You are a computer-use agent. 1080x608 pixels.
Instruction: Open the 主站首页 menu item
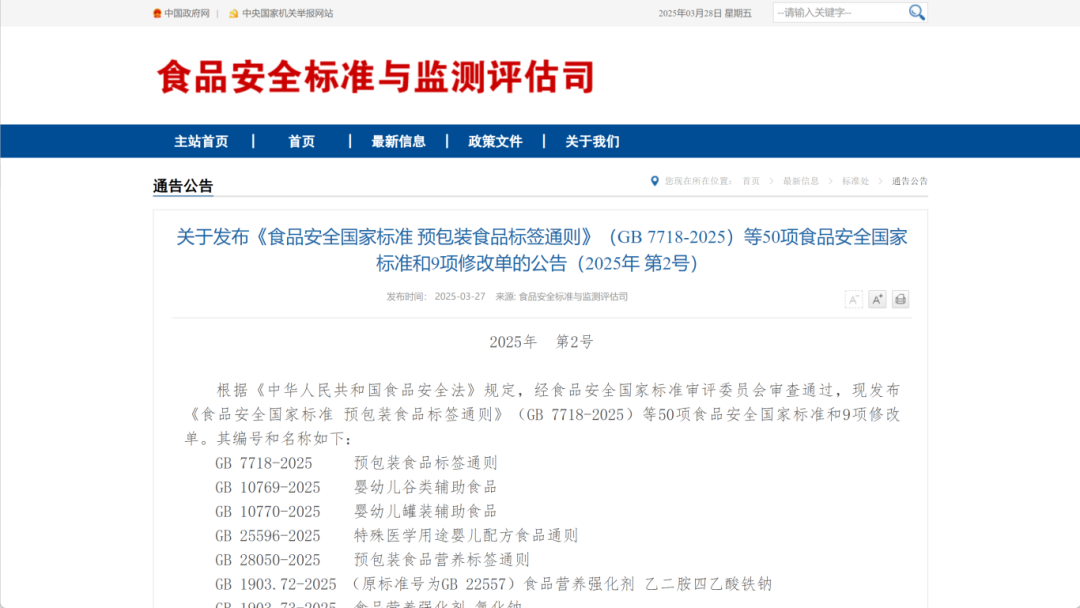click(x=201, y=140)
